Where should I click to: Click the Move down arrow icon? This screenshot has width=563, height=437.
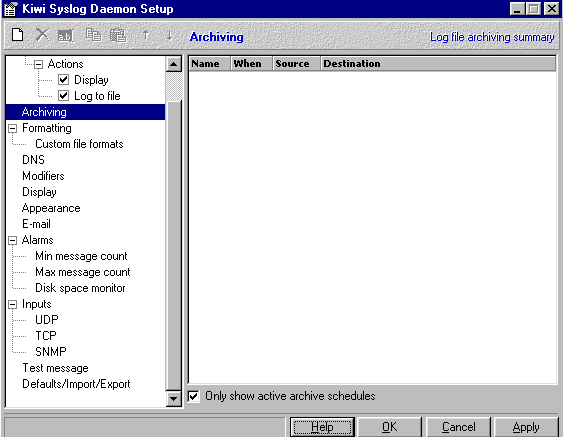pyautogui.click(x=169, y=35)
